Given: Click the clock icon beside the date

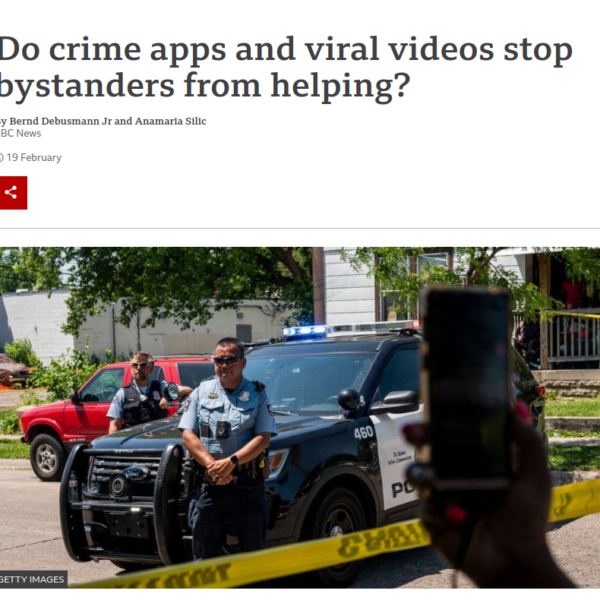Looking at the screenshot, I should click(x=1, y=158).
